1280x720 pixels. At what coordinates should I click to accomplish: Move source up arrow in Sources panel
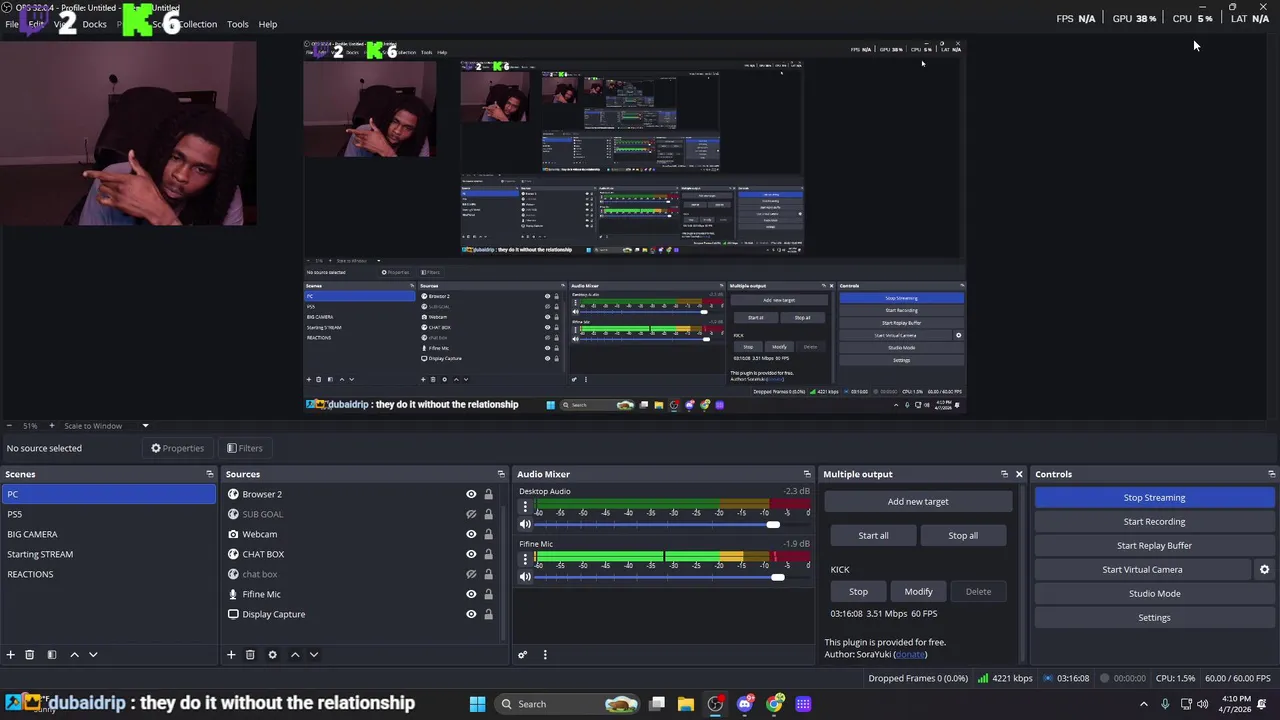[x=294, y=654]
